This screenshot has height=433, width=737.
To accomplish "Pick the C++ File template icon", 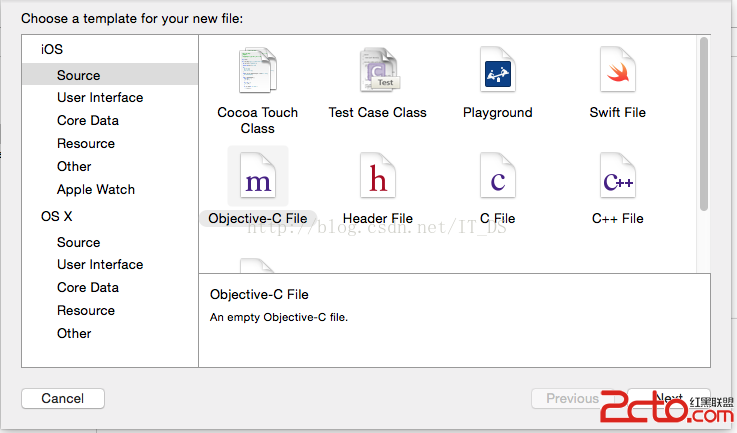I will click(x=617, y=177).
